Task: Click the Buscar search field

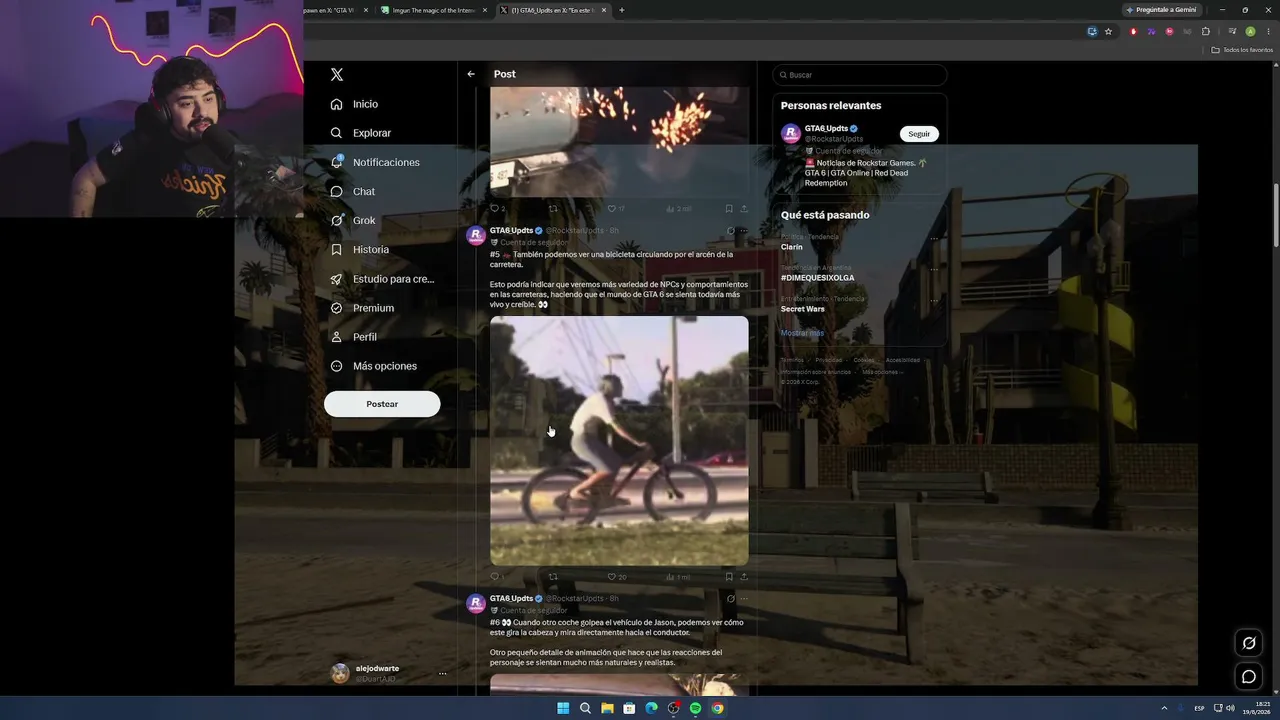Action: 859,75
